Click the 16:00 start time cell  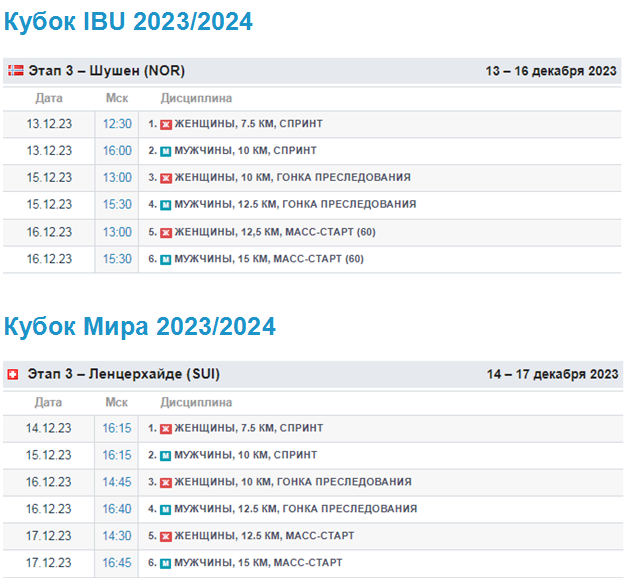point(117,151)
